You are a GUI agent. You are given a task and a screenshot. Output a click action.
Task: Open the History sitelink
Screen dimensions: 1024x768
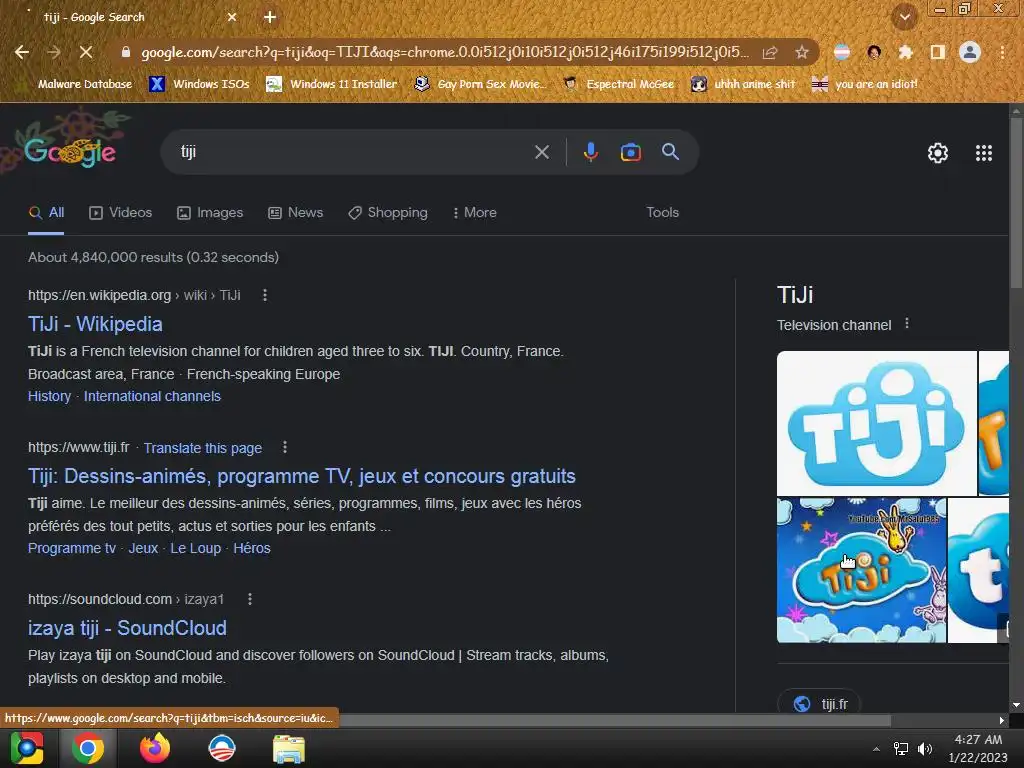[49, 396]
